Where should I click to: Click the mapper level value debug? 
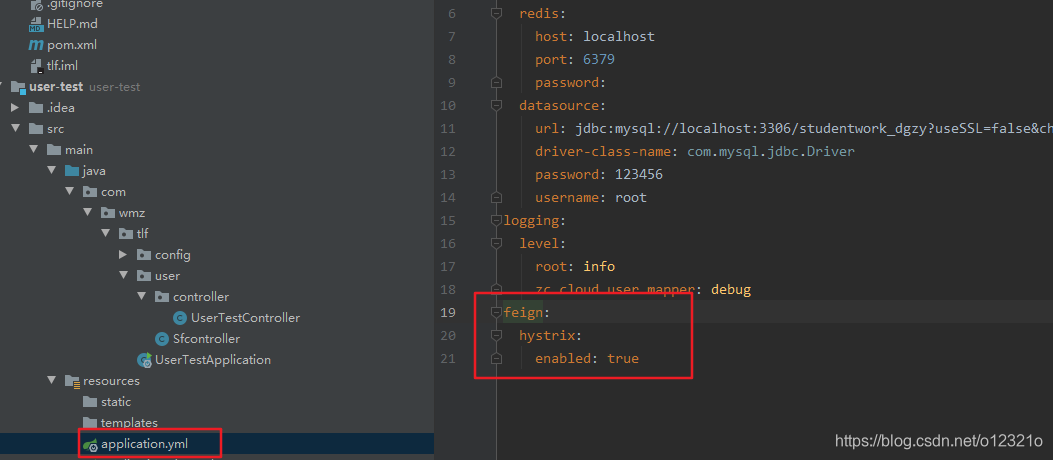[731, 289]
